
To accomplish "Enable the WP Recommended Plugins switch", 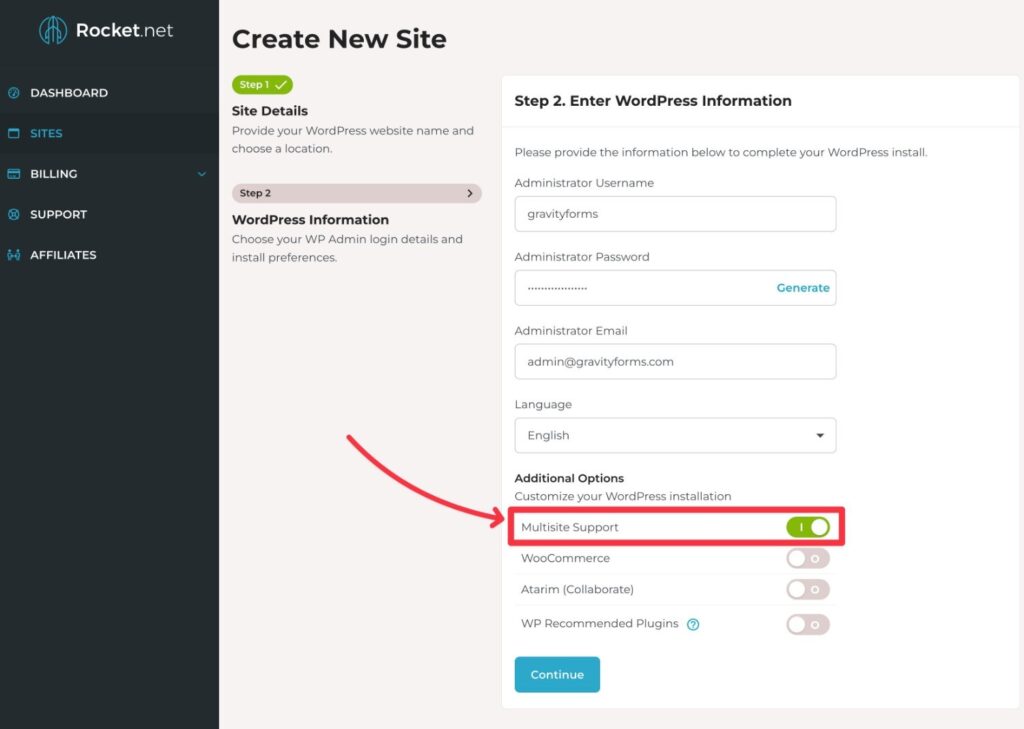I will coord(807,624).
